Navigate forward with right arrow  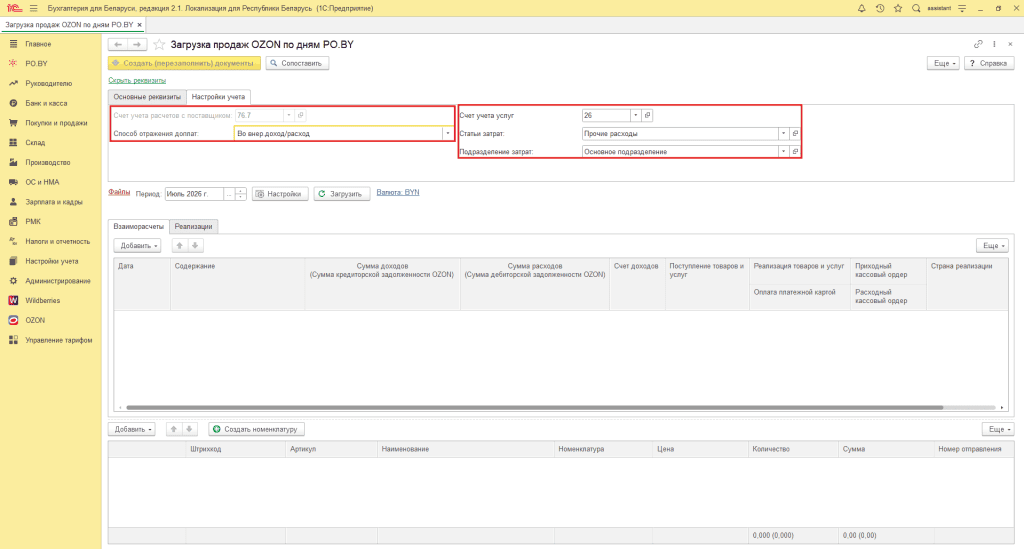coord(137,44)
